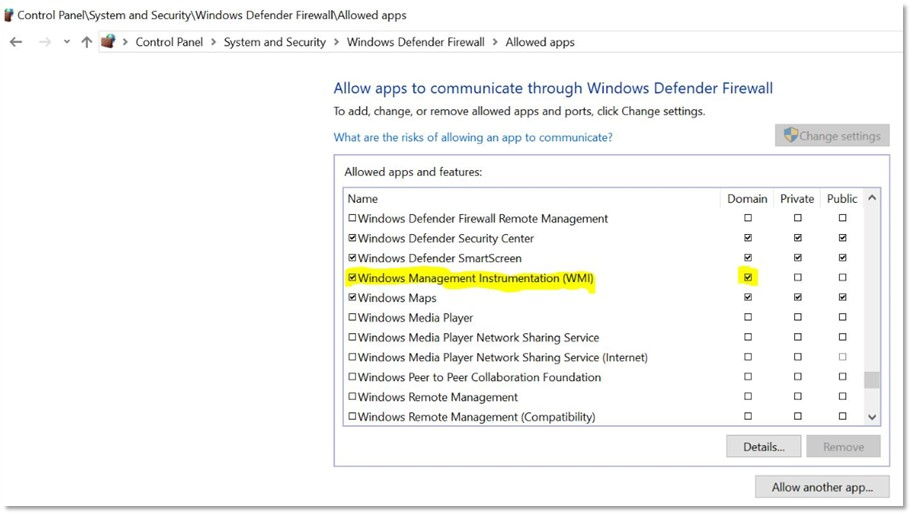Click the Control Panel address bar icon
The width and height of the screenshot is (912, 515).
pos(108,42)
